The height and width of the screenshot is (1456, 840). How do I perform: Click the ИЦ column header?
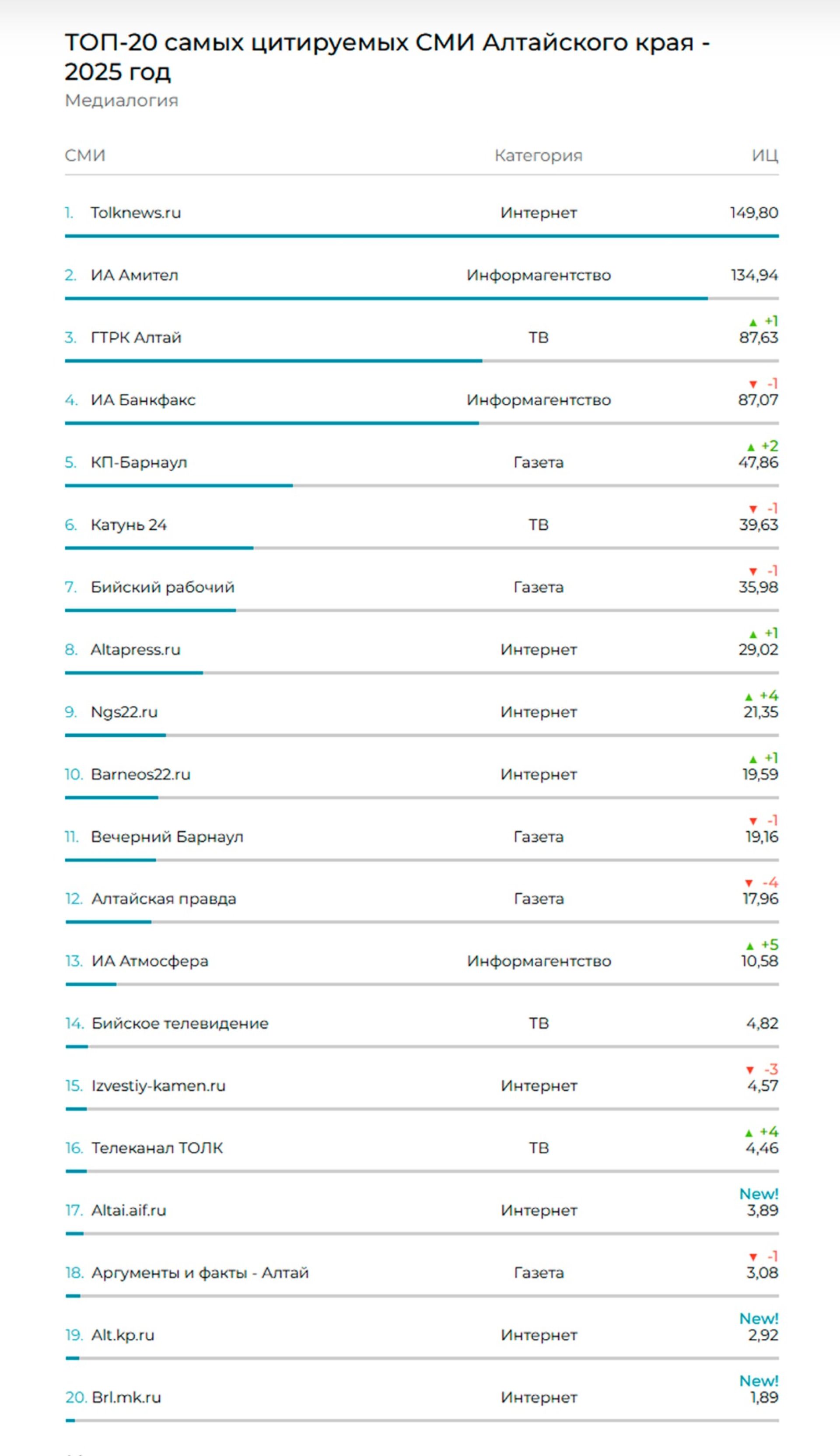click(764, 155)
